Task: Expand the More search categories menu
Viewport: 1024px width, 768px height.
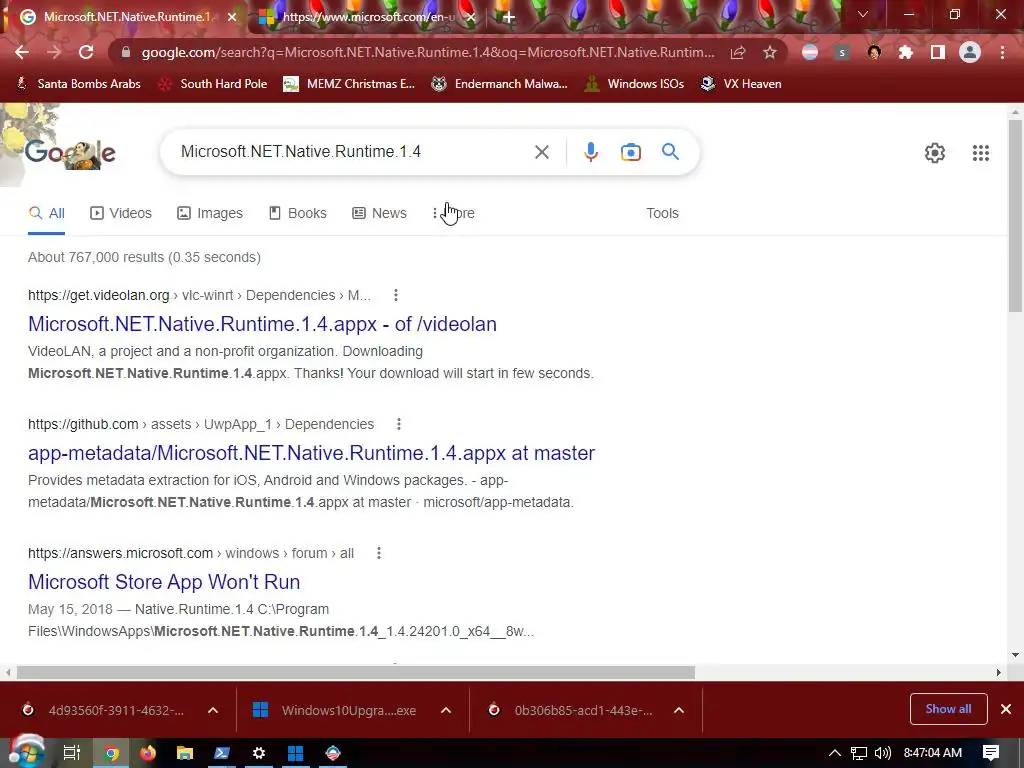Action: pos(453,214)
